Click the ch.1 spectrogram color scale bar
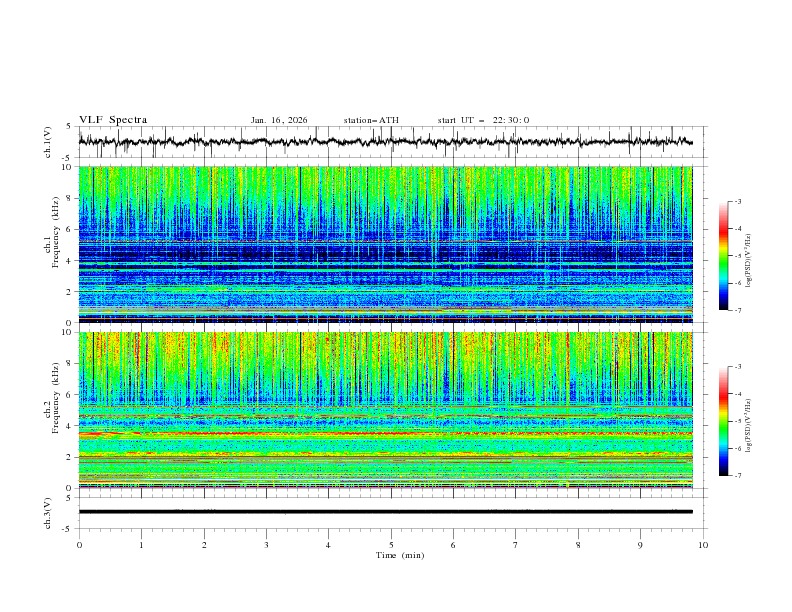The image size is (792, 612). coord(724,255)
